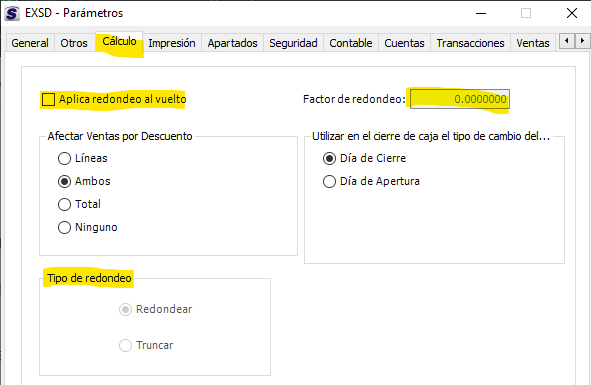The image size is (591, 385).
Task: Open the Apartados tab
Action: [233, 43]
